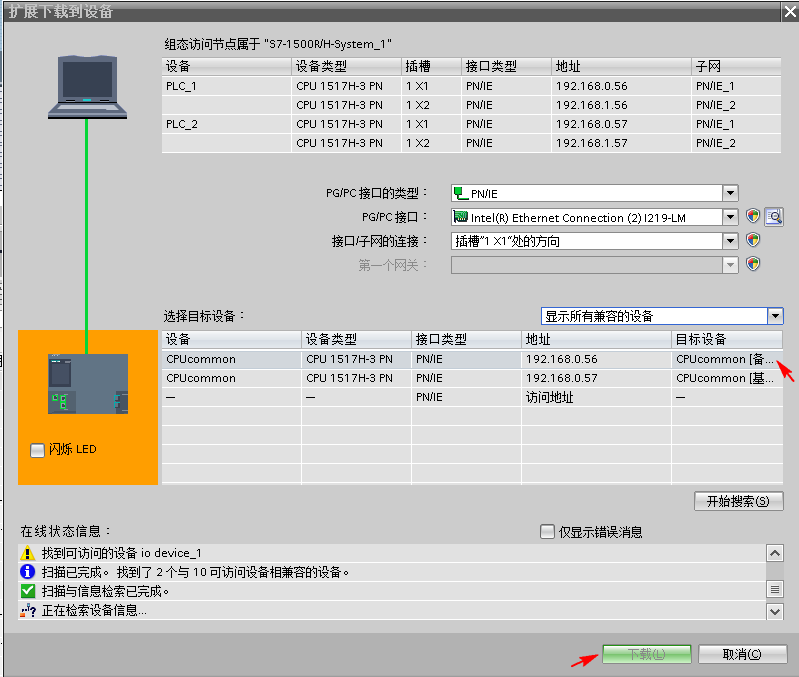799x677 pixels.
Task: Toggle the 闪烁 LED checkbox
Action: click(x=37, y=450)
